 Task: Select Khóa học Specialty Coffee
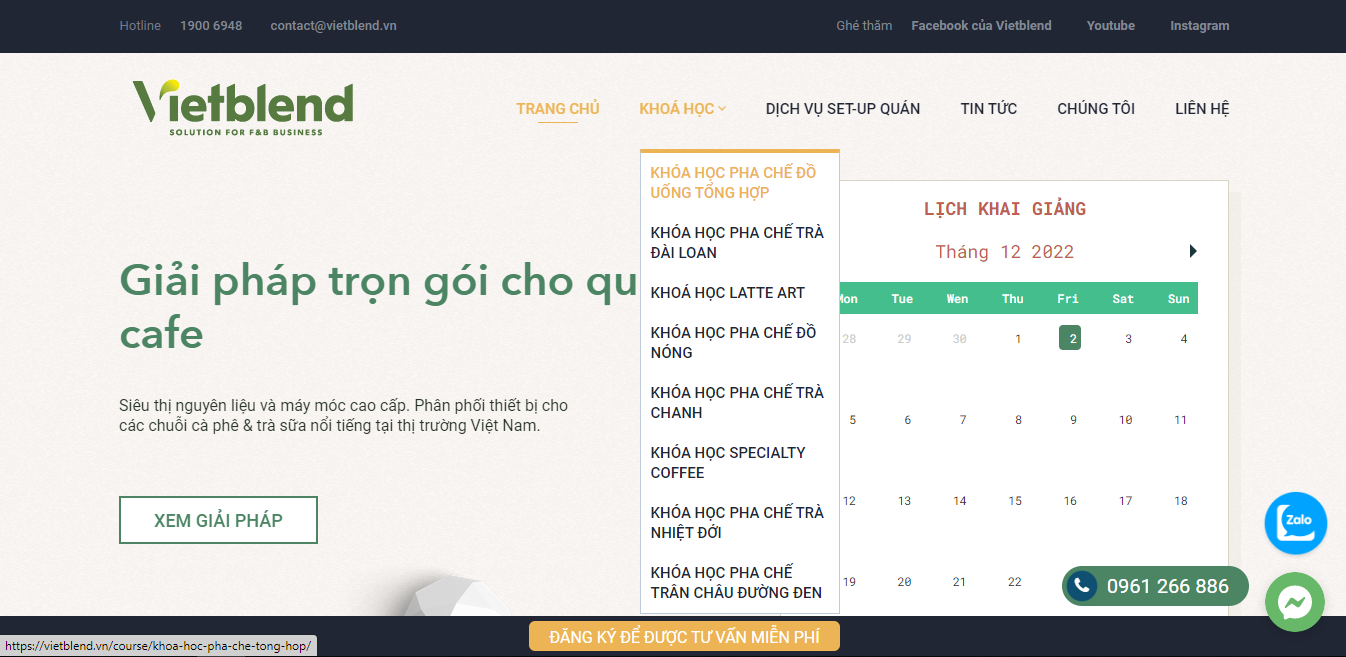(x=740, y=462)
